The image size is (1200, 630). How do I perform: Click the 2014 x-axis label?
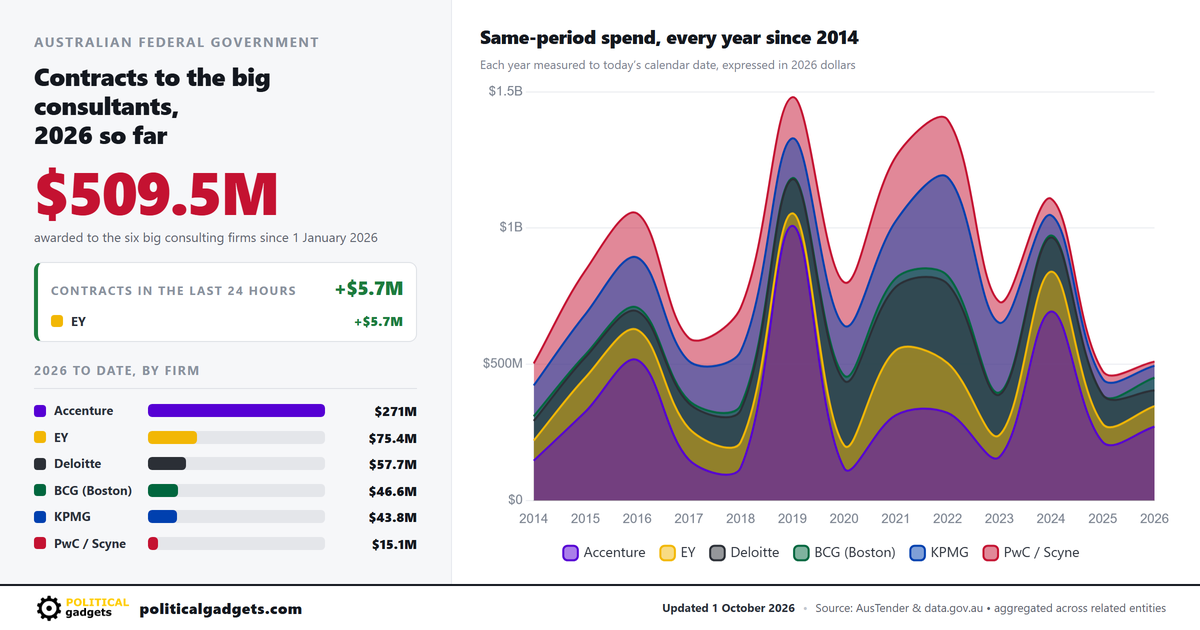click(534, 519)
